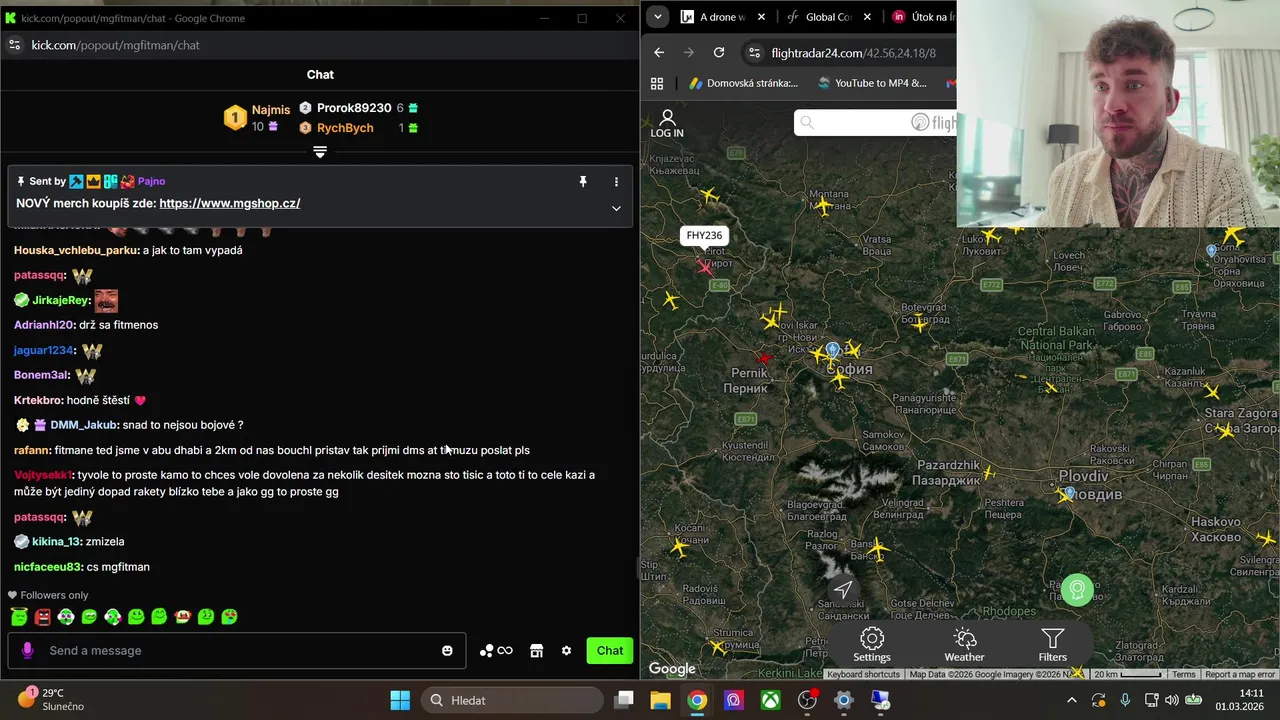The width and height of the screenshot is (1280, 720).
Task: Click the kick.com popout address bar
Action: 320,45
